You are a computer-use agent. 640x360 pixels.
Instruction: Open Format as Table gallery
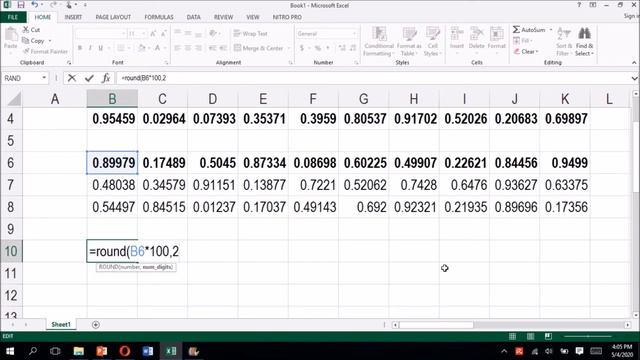tap(409, 41)
